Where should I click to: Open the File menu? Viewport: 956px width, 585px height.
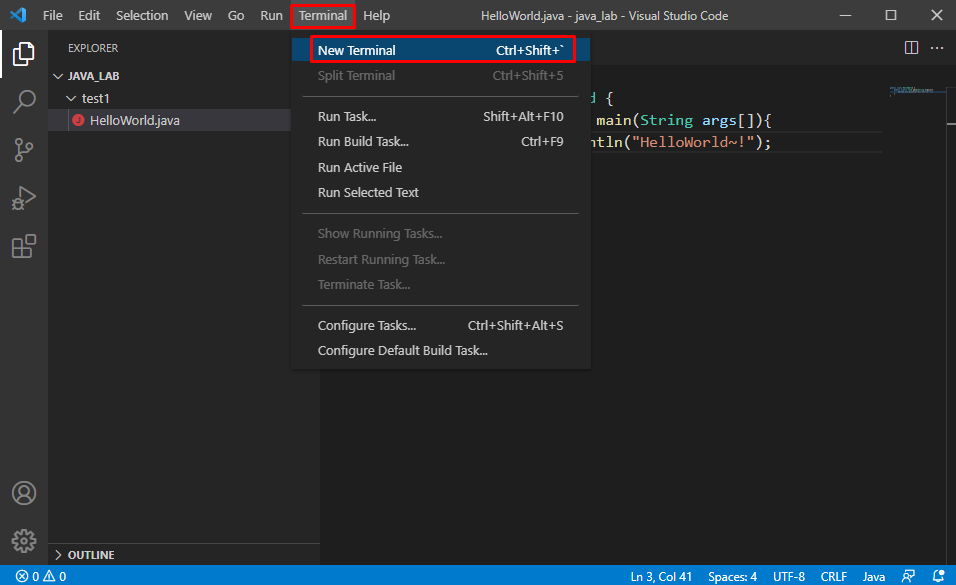[x=52, y=15]
